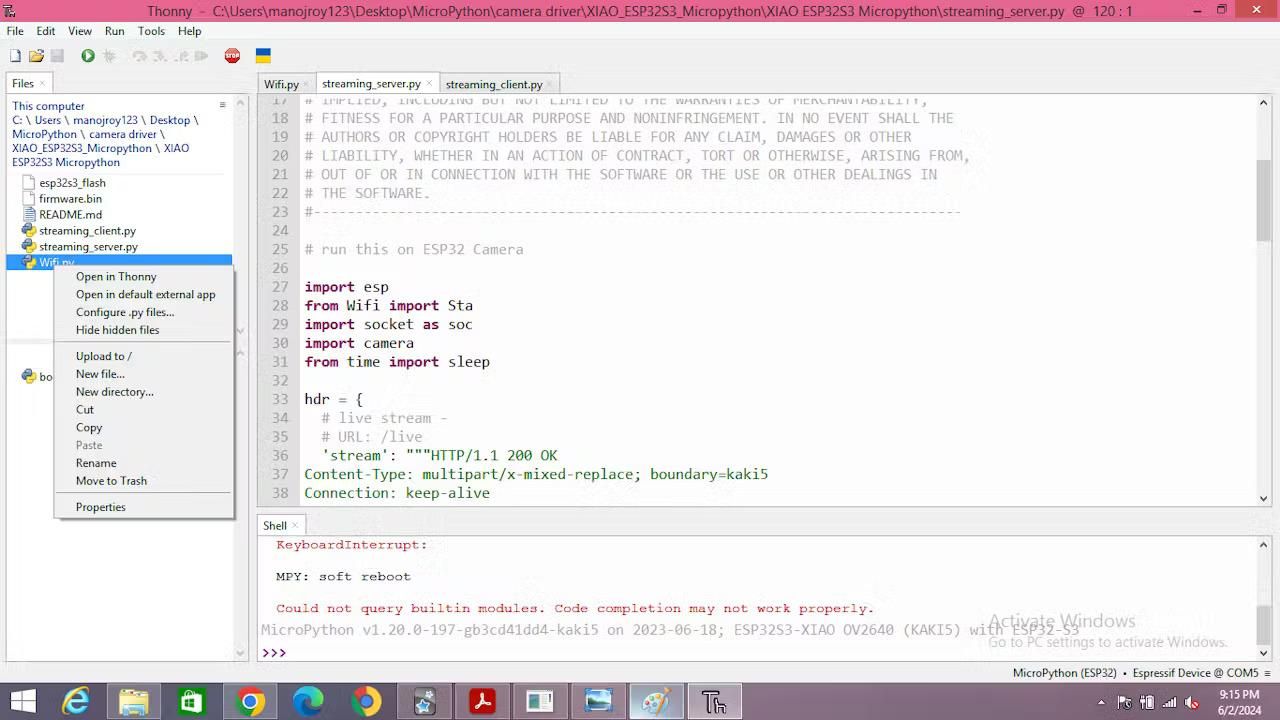
Task: Click the Save toolbar icon
Action: point(57,56)
